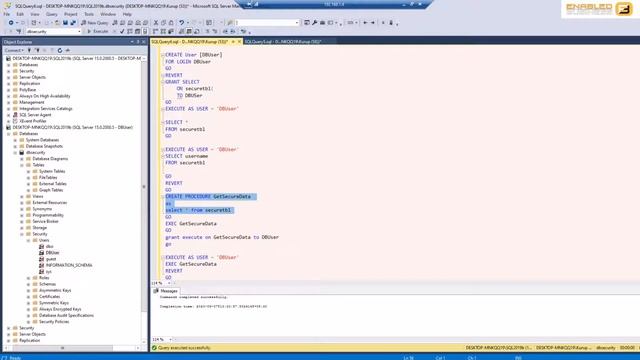Select the dbsecurity database icon
The width and height of the screenshot is (640, 360).
(x=22, y=152)
